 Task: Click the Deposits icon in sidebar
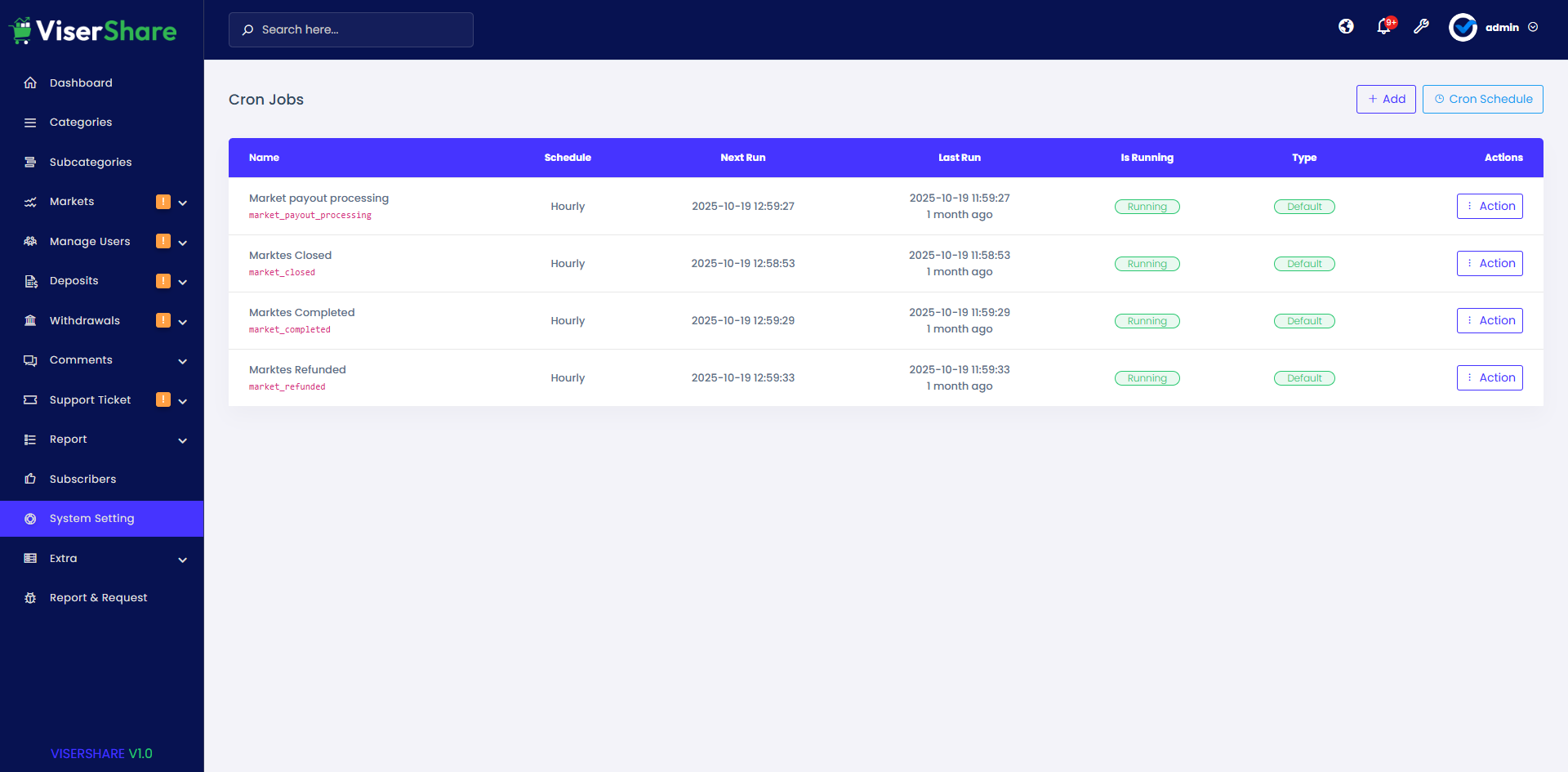(x=30, y=281)
